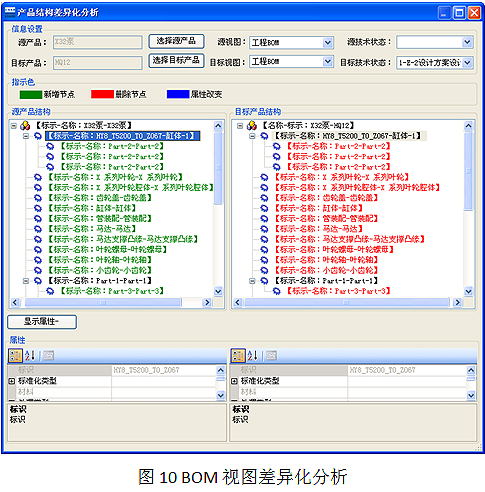This screenshot has height=492, width=485.
Task: Click categorized view icon in left property grid
Action: pyautogui.click(x=15, y=355)
